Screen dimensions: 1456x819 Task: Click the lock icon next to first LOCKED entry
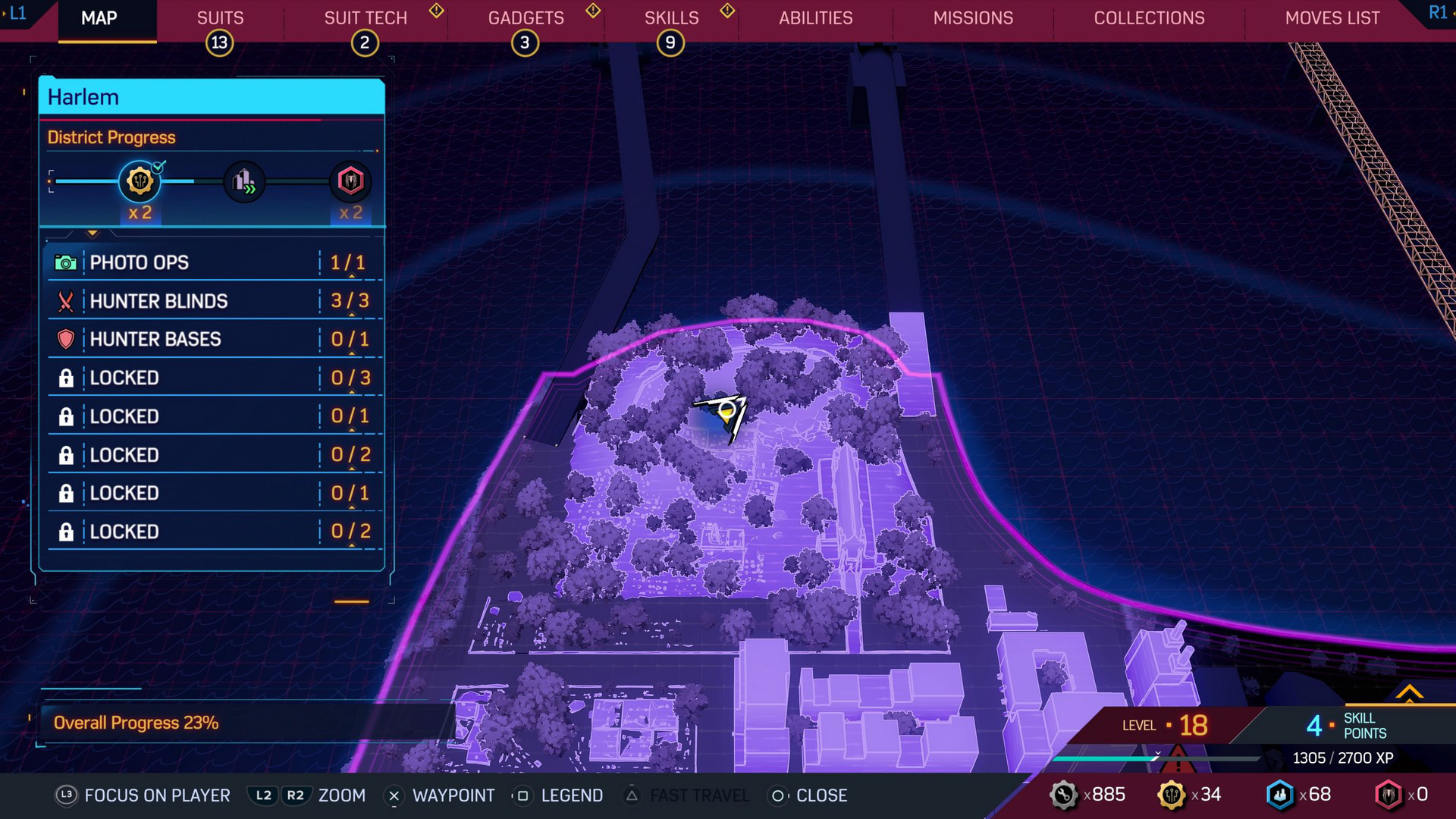(67, 378)
